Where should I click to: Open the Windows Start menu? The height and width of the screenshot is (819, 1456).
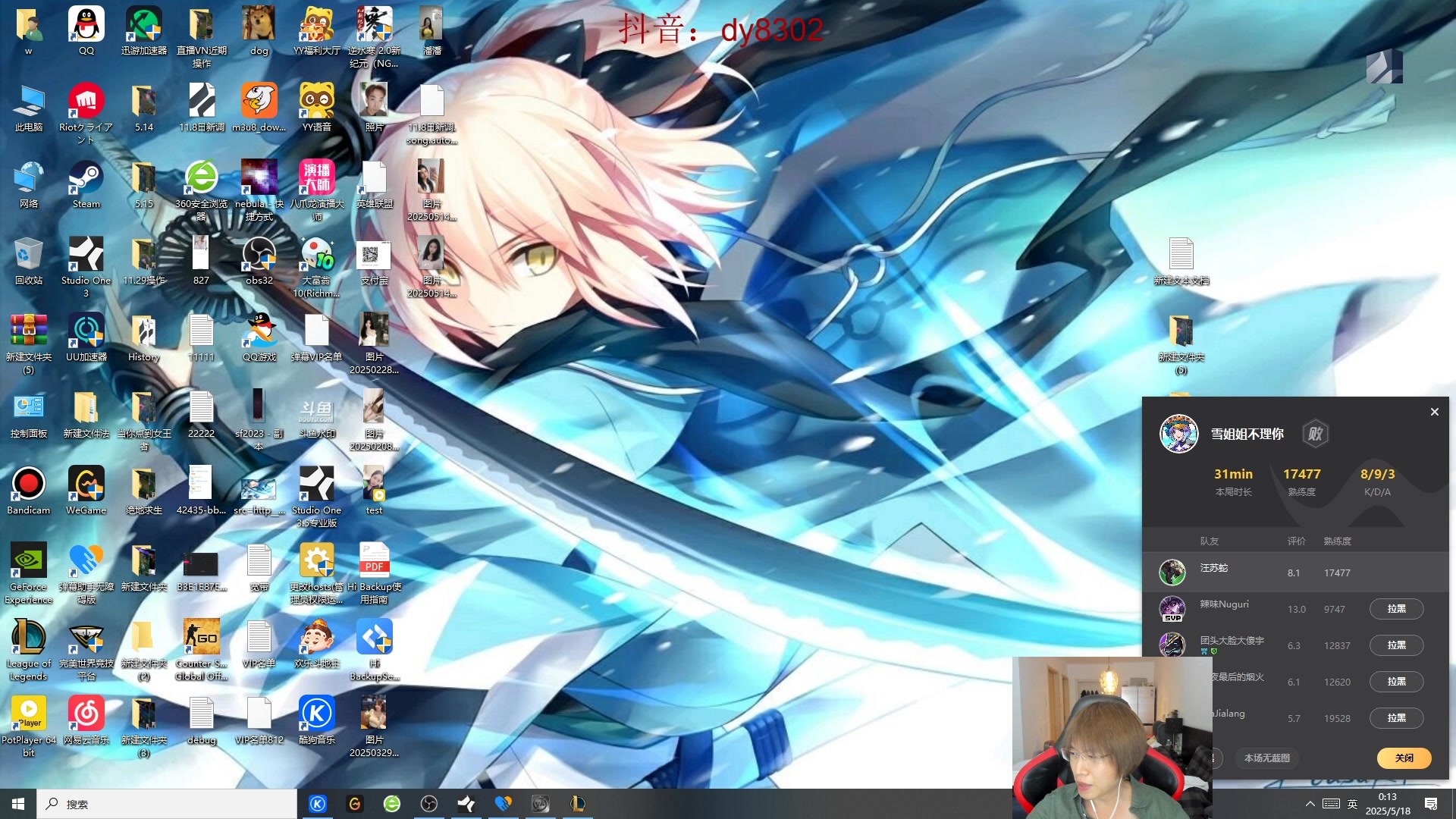click(18, 804)
